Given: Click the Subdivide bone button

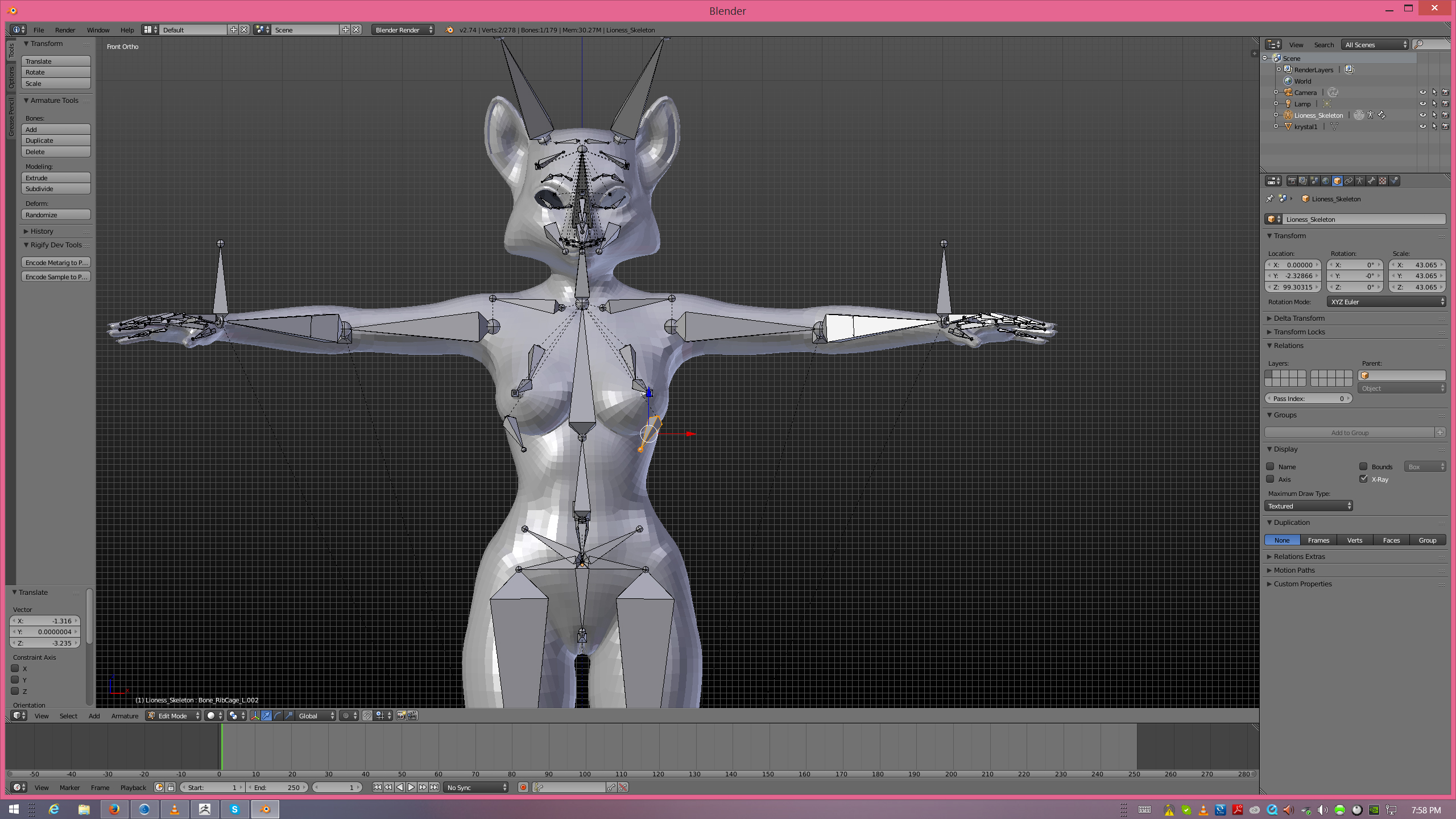Looking at the screenshot, I should tap(56, 189).
